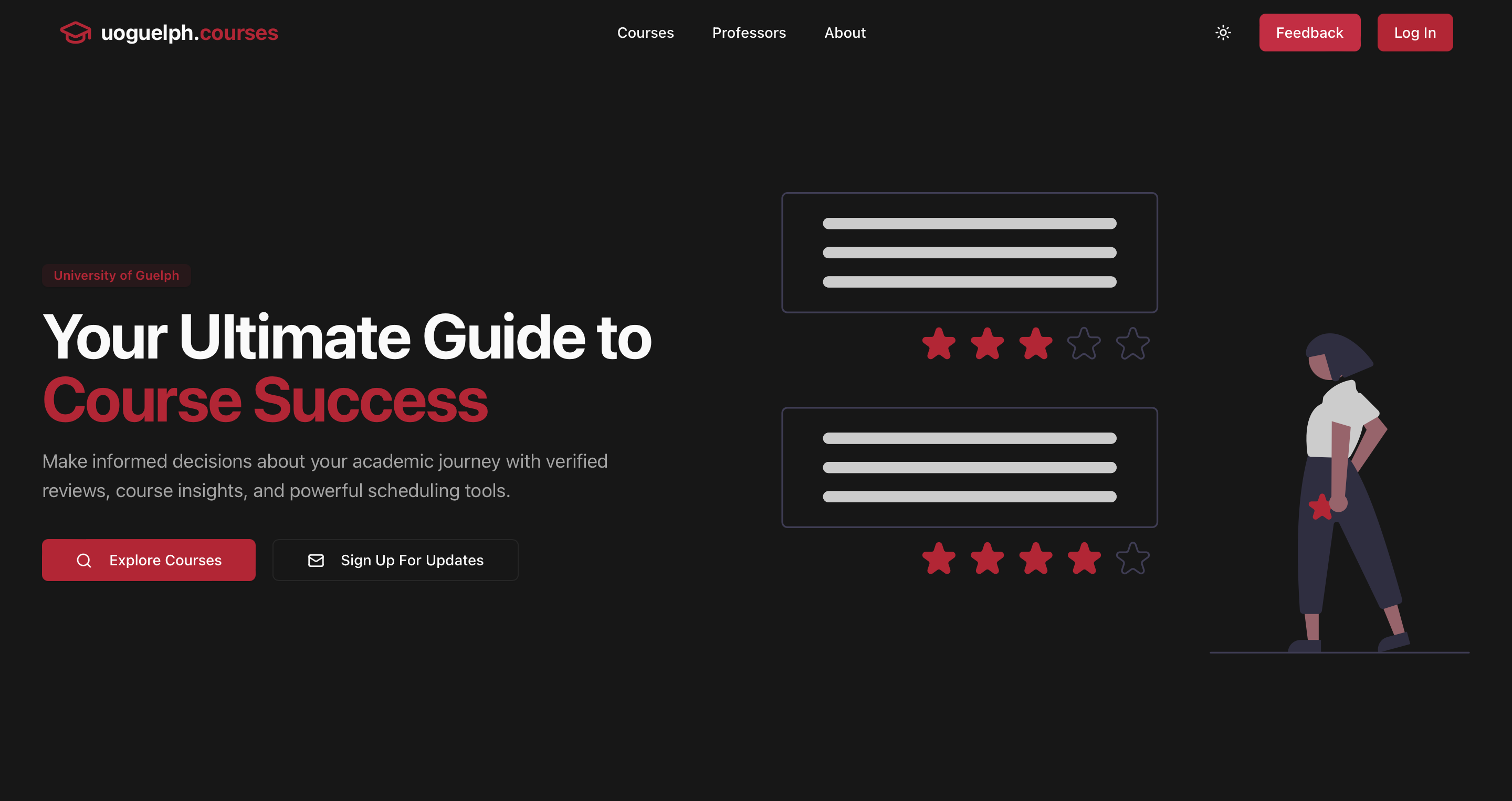Click the Feedback button

tap(1309, 33)
